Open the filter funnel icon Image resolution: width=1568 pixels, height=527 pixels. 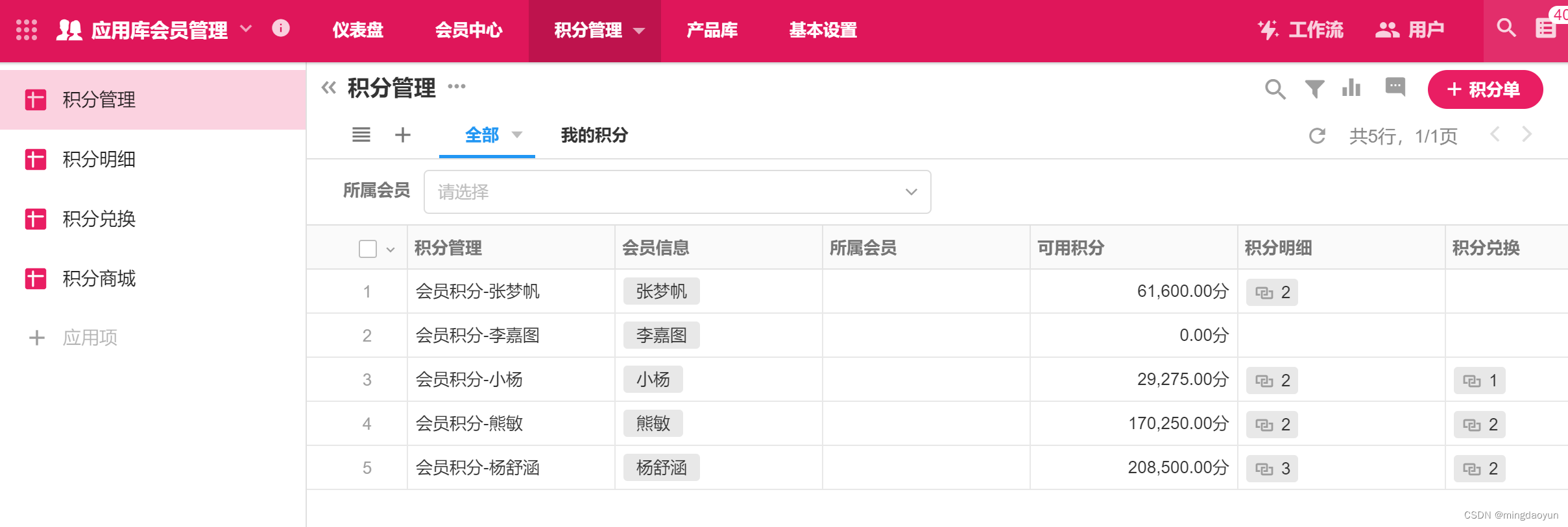click(x=1314, y=89)
